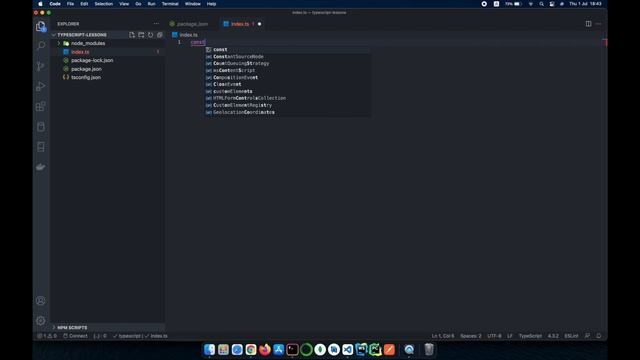Screen dimensions: 640x360
Task: Accept the 'const' keyword suggestion
Action: pos(287,50)
